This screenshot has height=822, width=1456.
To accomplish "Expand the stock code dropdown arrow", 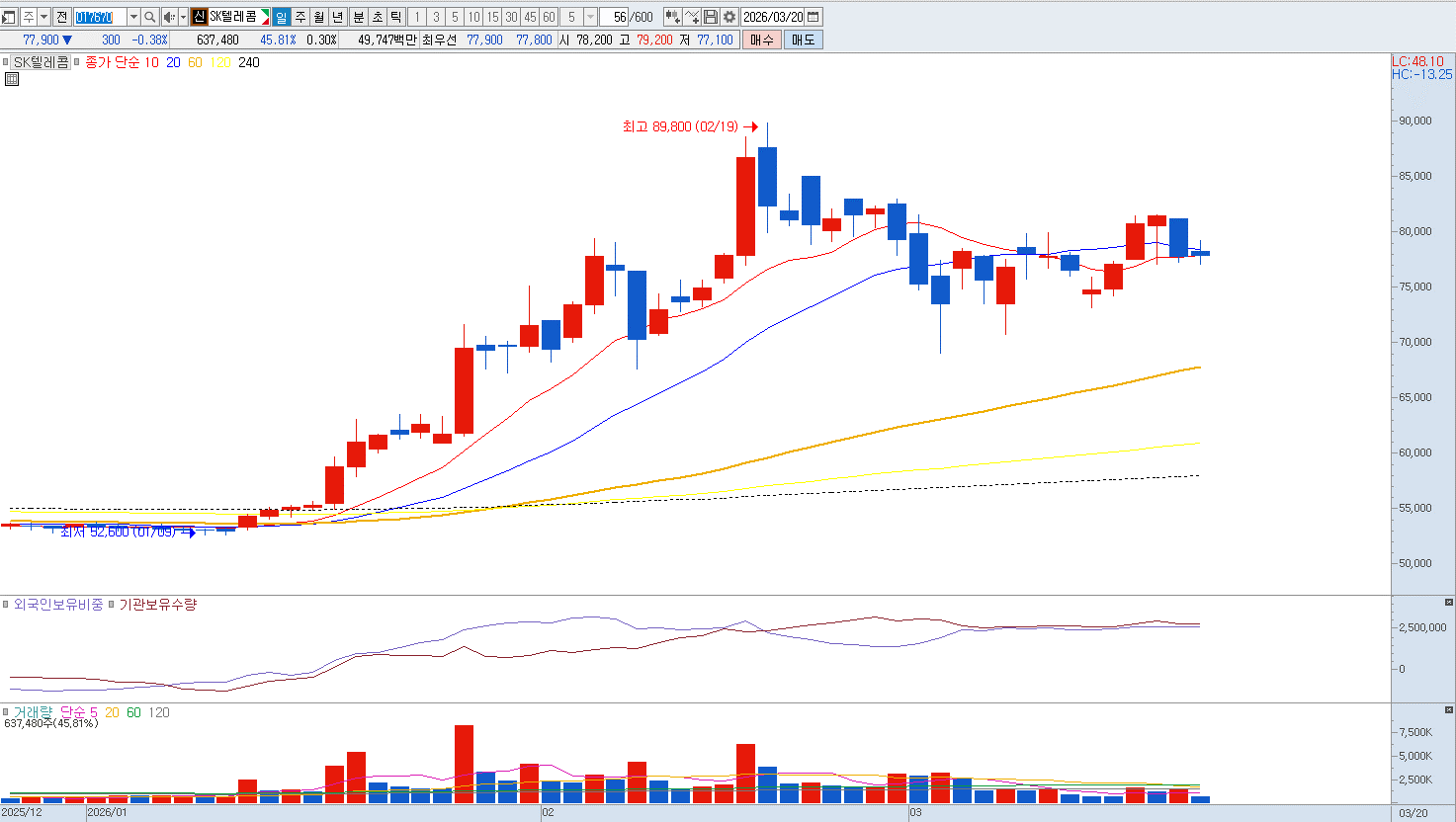I will click(x=133, y=17).
